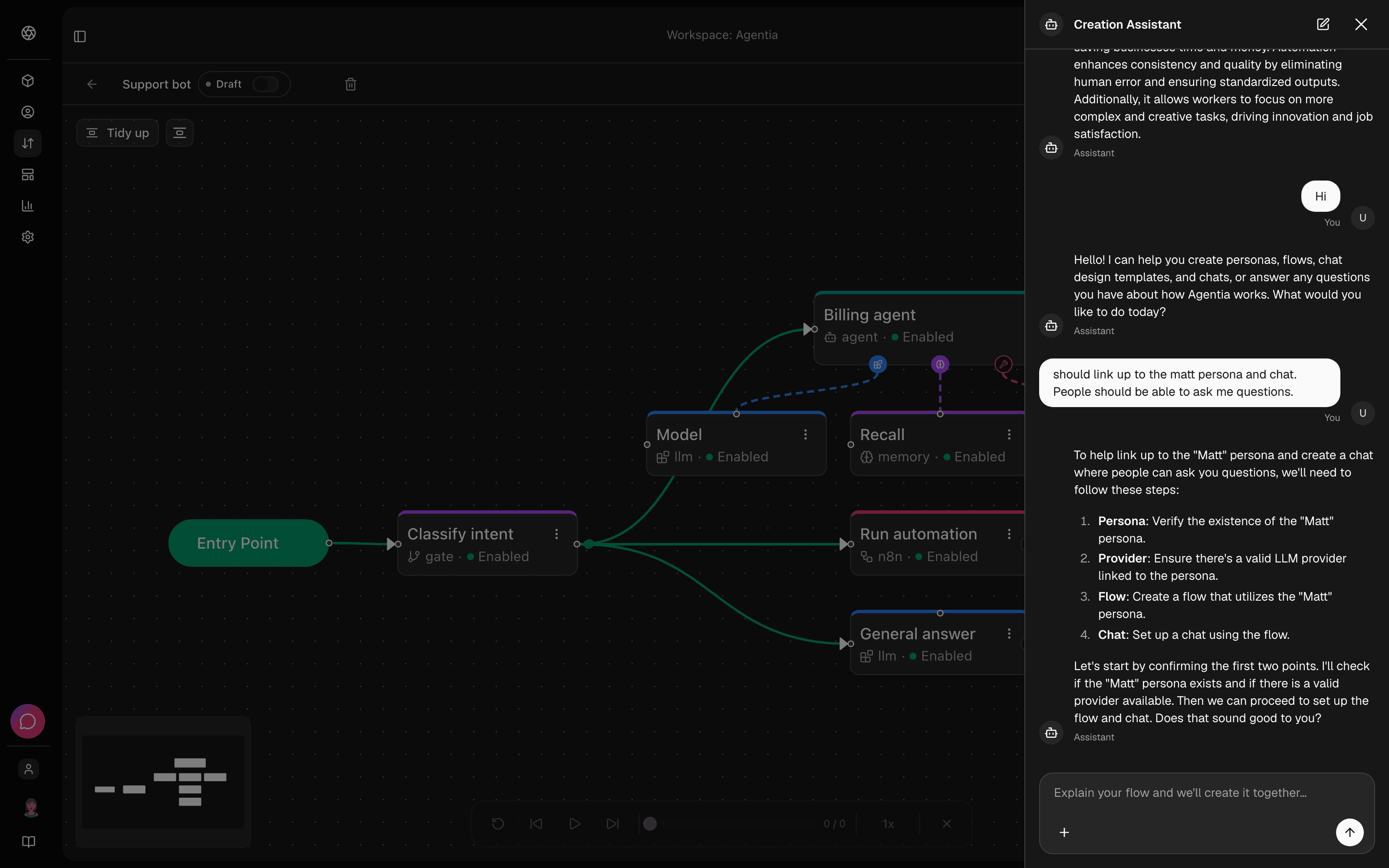Toggle the sidebar panel icon
1389x868 pixels.
(x=80, y=36)
